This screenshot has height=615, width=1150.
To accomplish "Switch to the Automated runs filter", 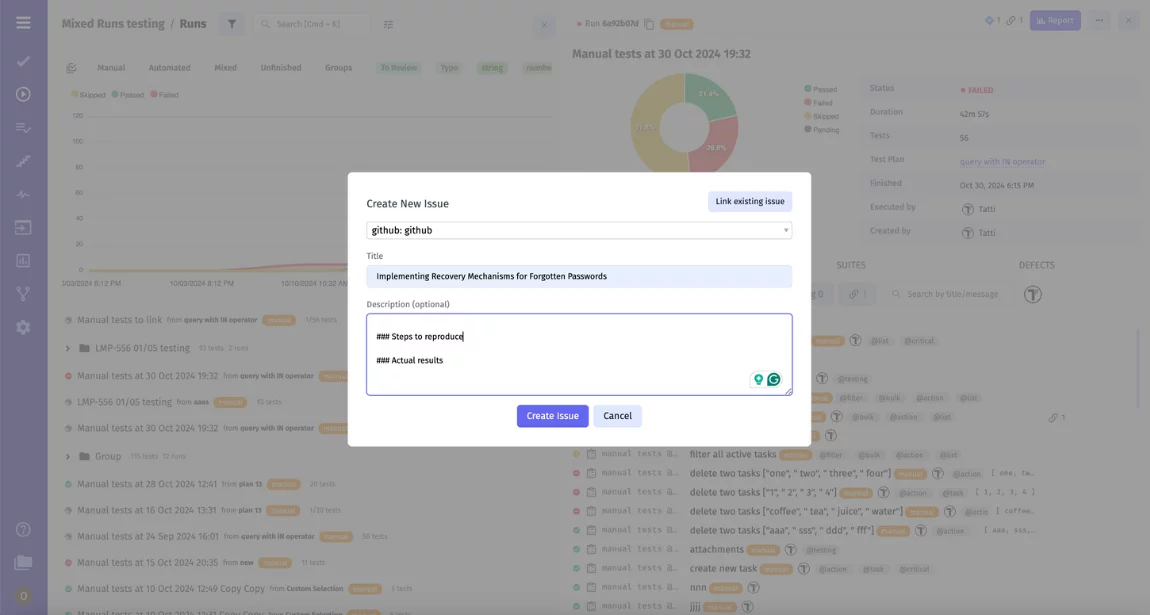I will pos(168,67).
